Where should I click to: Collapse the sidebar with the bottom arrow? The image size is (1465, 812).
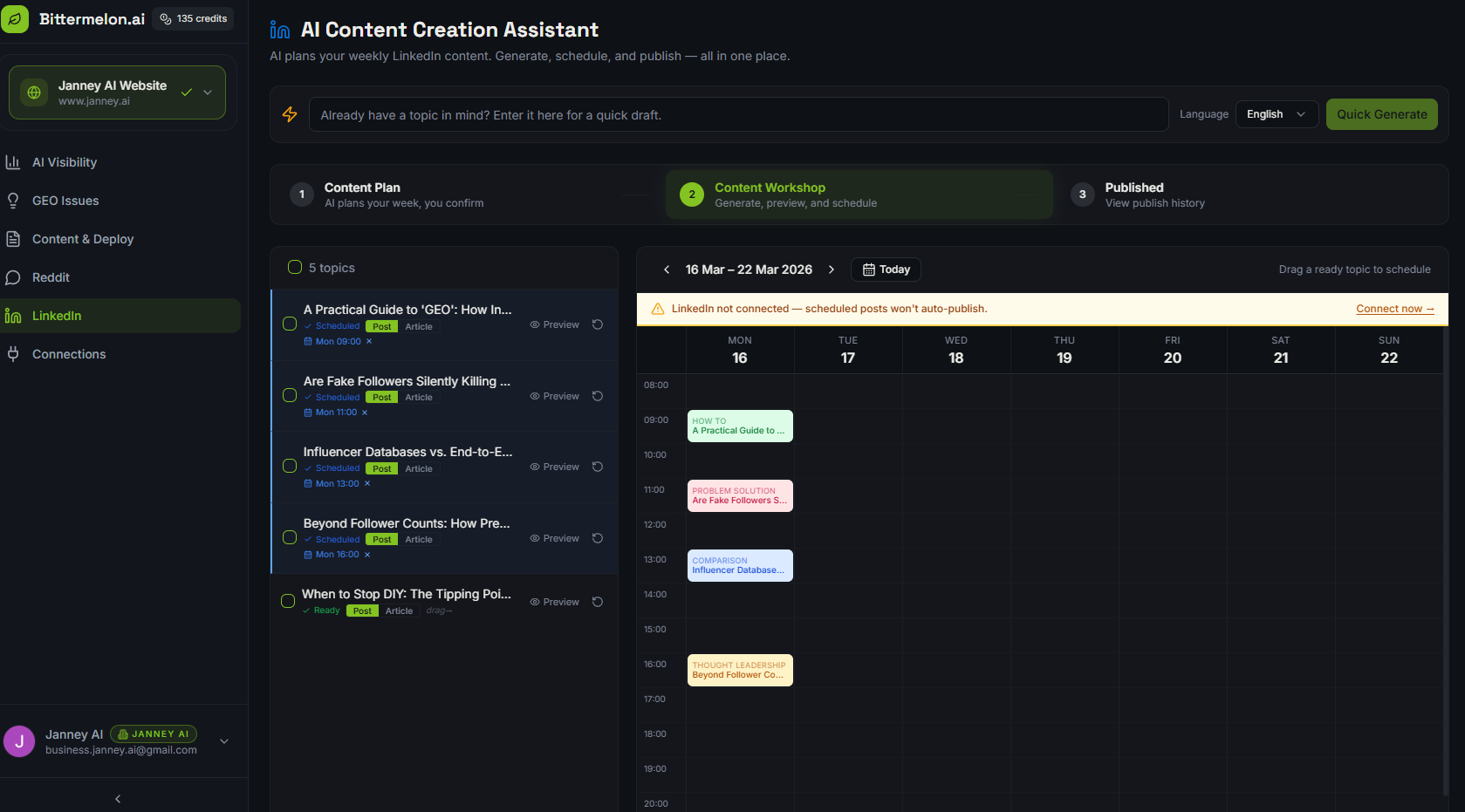pyautogui.click(x=118, y=799)
